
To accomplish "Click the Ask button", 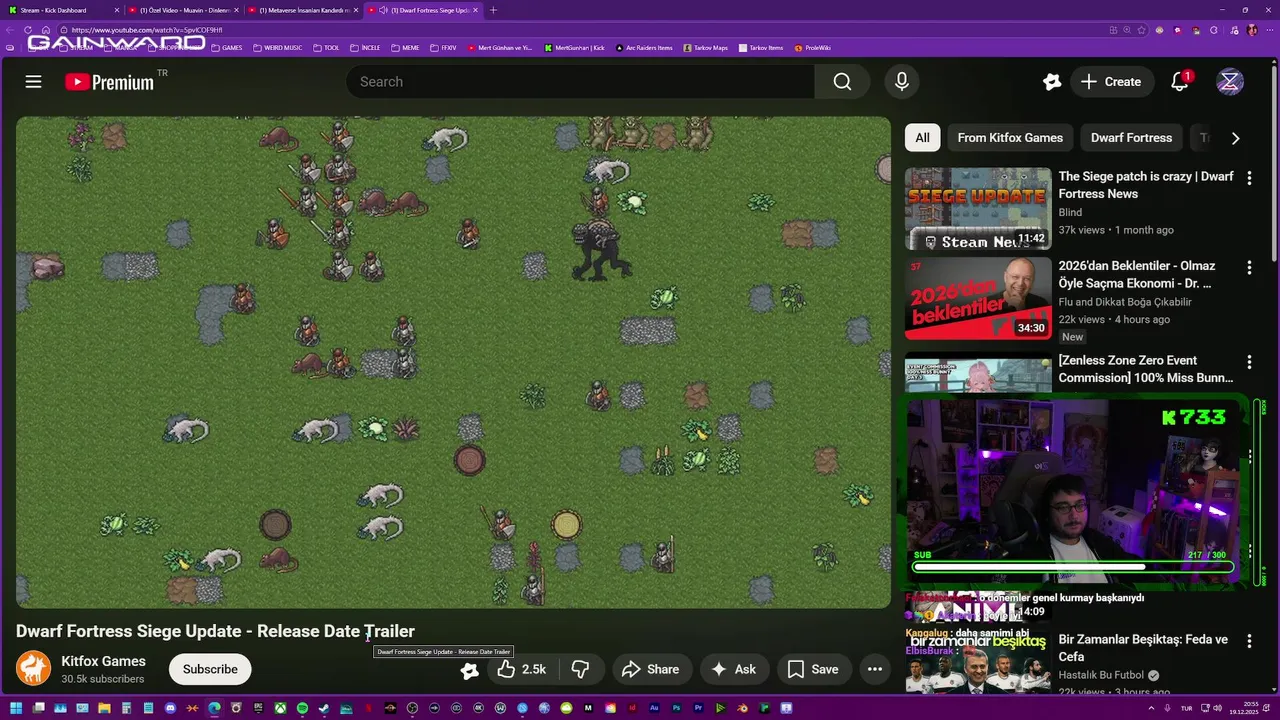I will pyautogui.click(x=734, y=669).
